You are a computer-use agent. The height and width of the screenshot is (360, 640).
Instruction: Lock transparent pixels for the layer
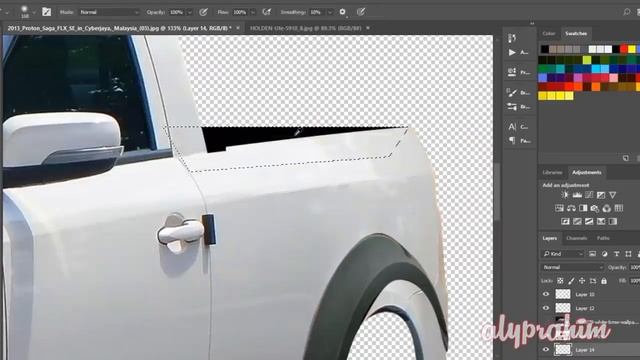pyautogui.click(x=560, y=281)
